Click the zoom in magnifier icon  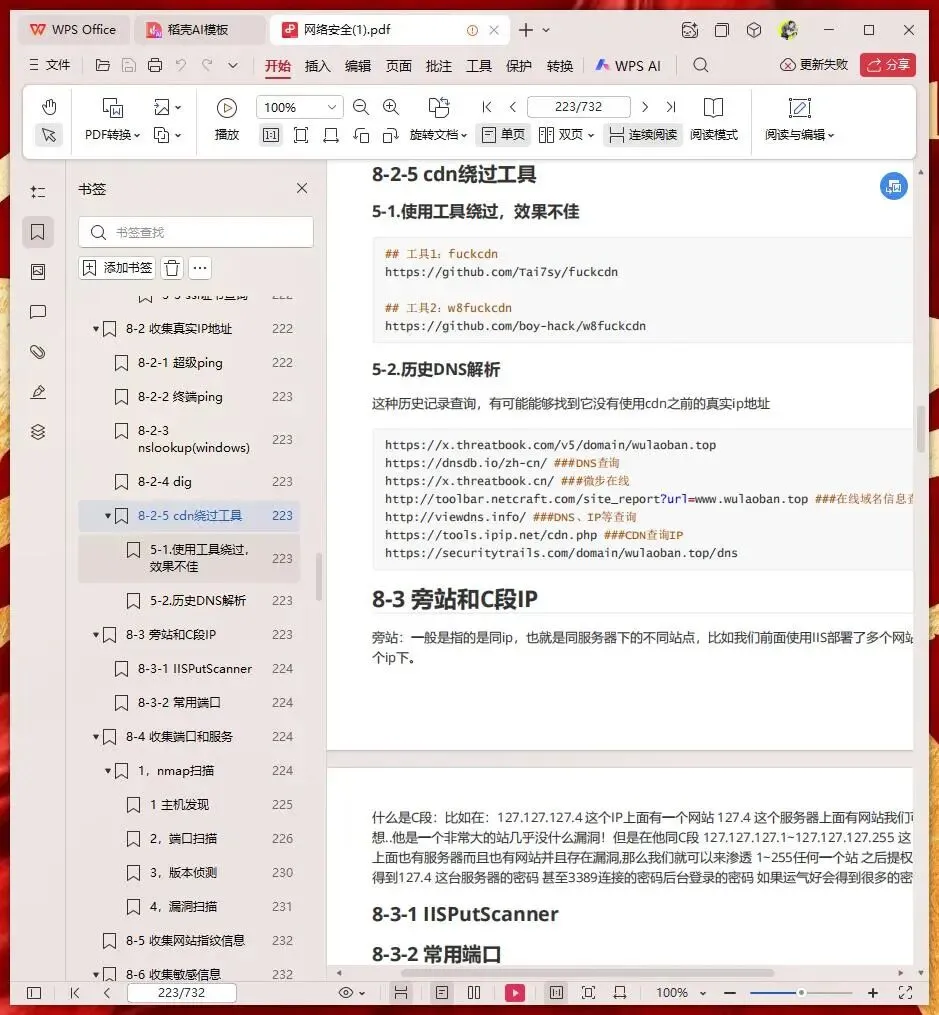click(391, 107)
